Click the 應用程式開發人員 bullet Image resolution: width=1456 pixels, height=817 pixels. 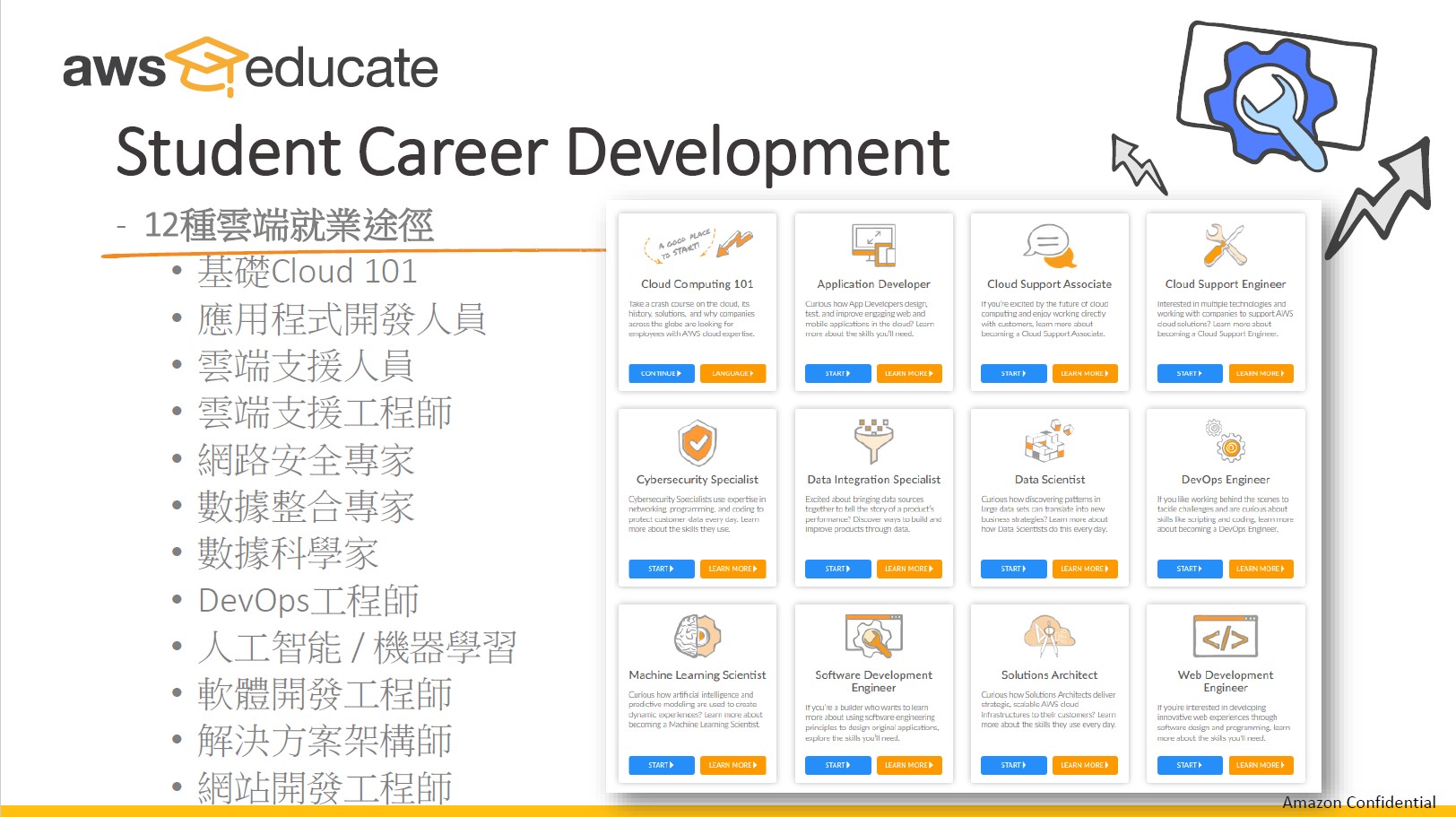[342, 318]
